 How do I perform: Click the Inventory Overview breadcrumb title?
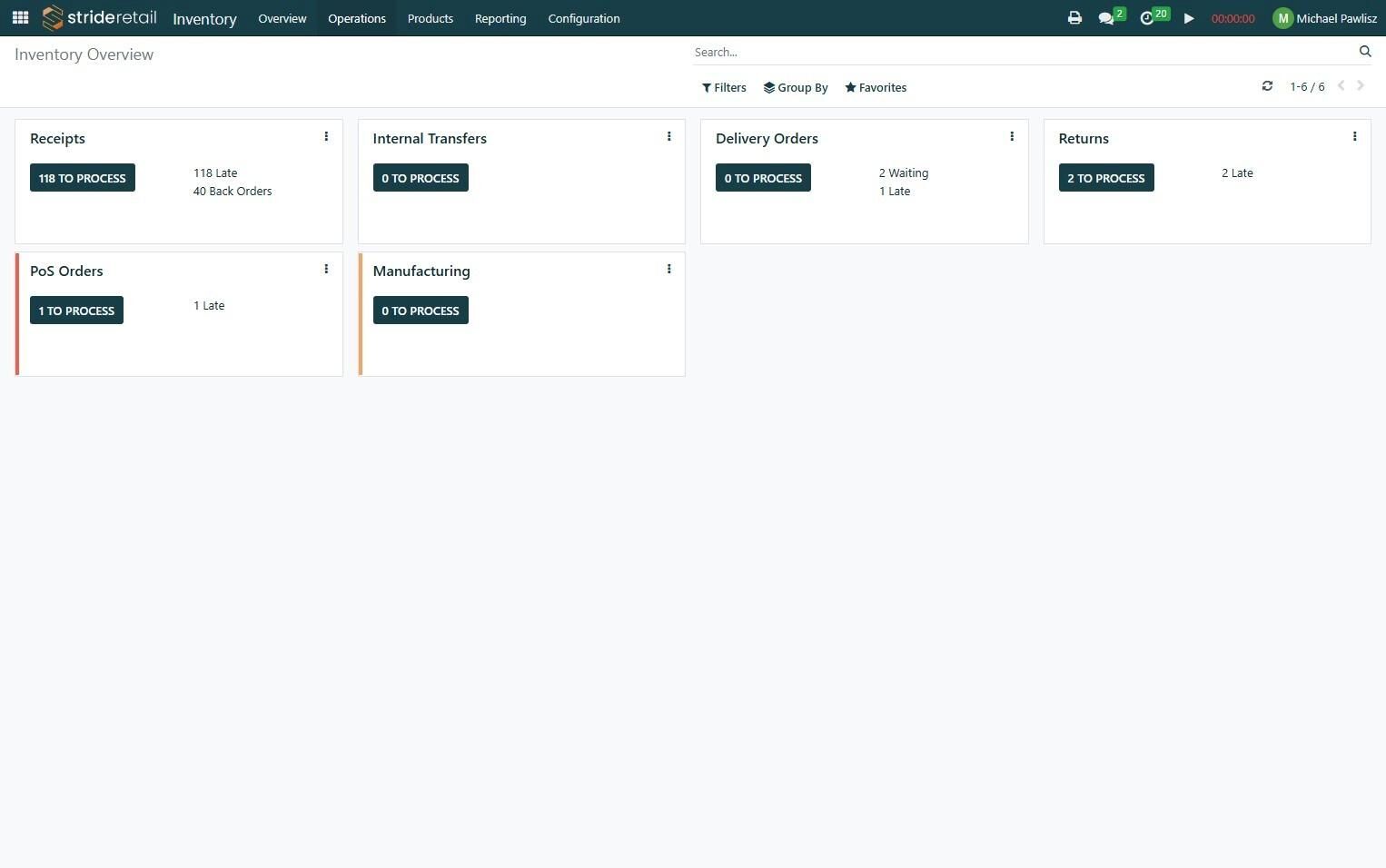point(84,54)
